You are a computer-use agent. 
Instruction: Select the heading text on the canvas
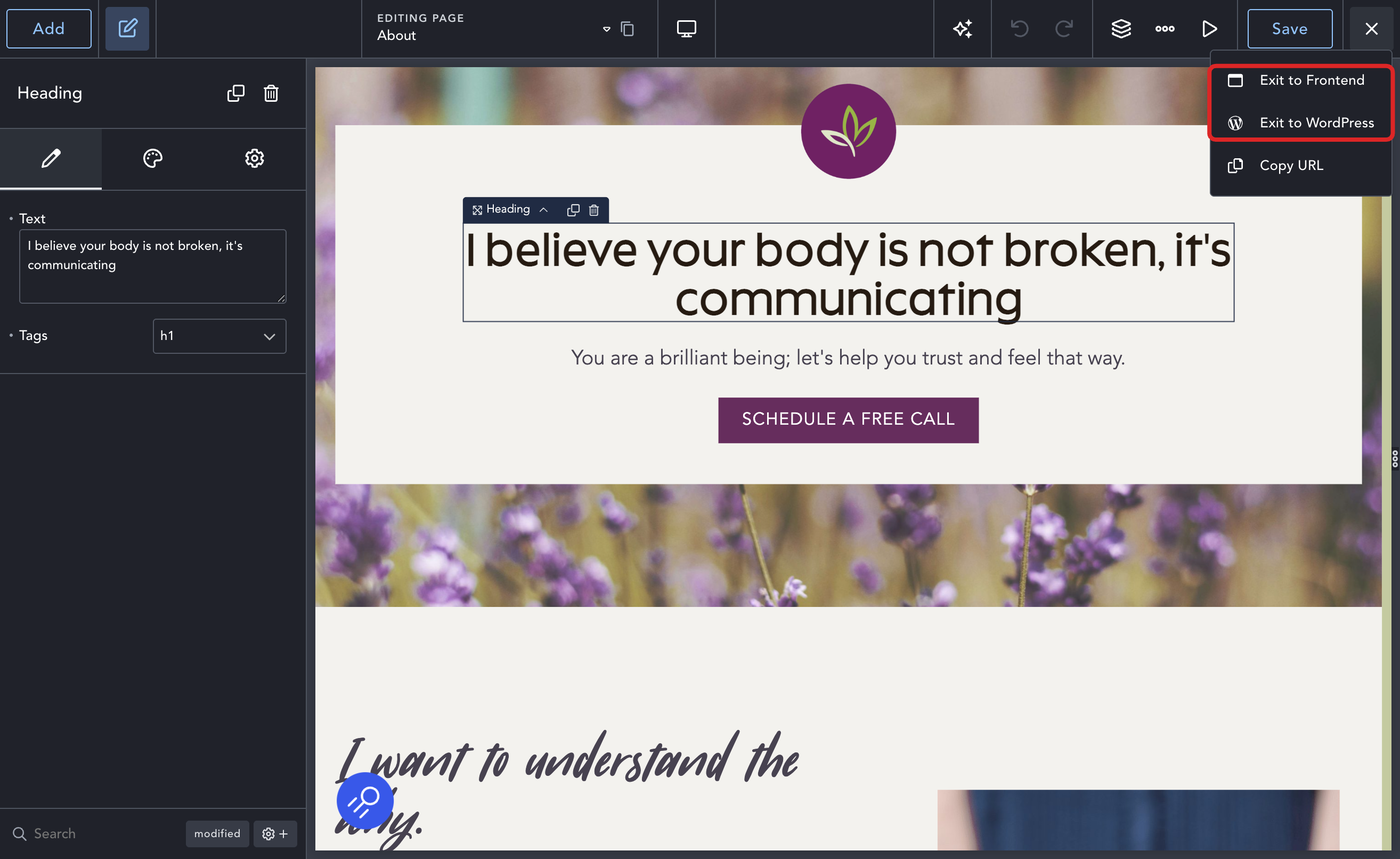(x=848, y=273)
